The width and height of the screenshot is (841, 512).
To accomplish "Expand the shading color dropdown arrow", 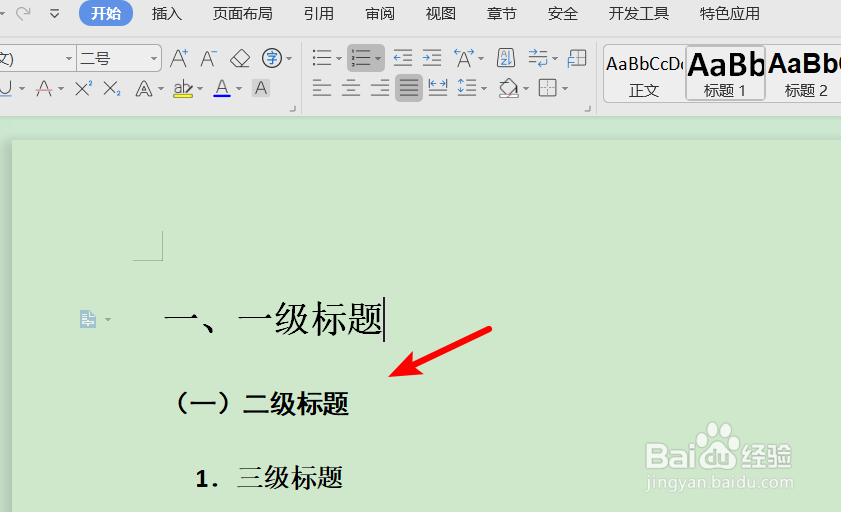I will click(526, 88).
